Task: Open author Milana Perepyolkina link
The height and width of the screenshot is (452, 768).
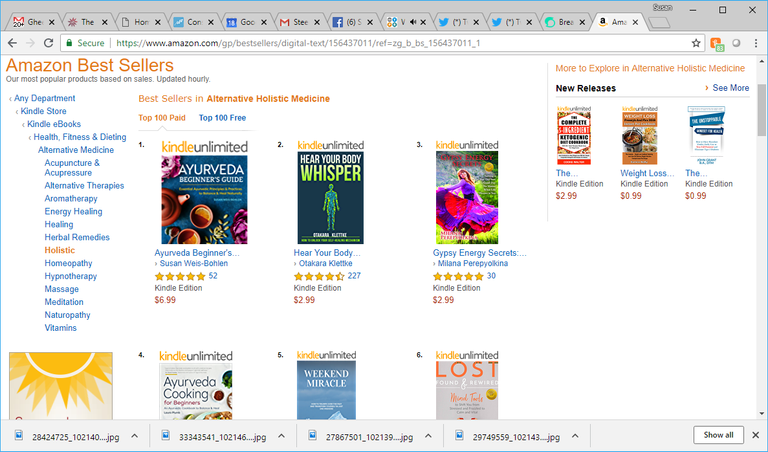Action: click(473, 263)
